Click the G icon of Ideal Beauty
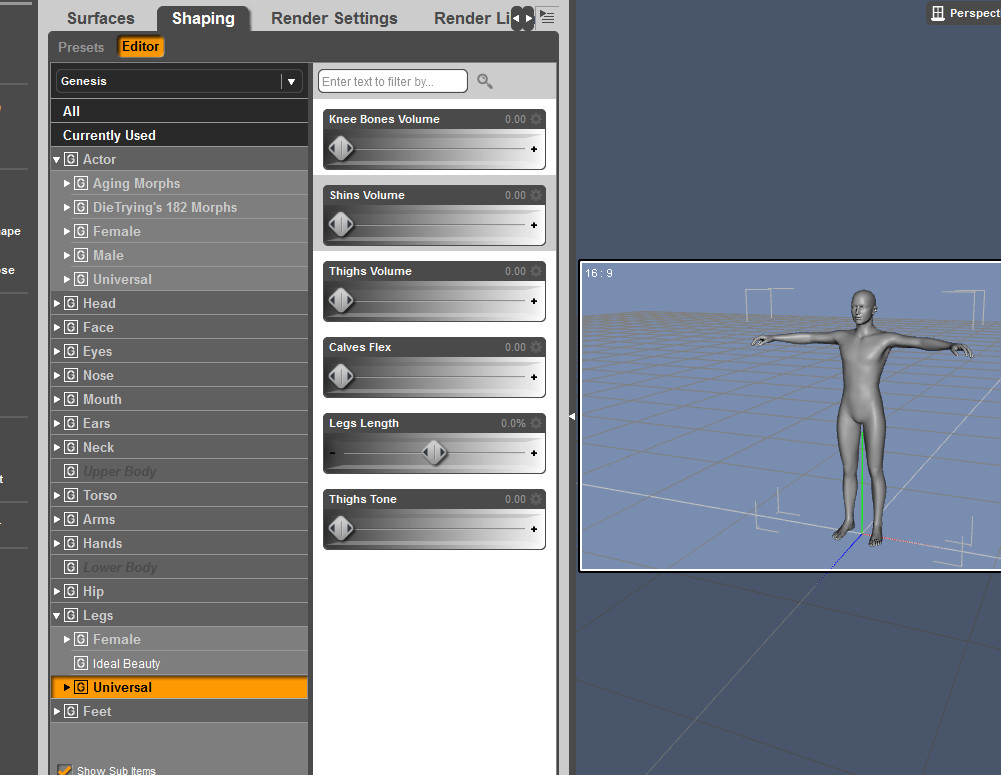 81,663
